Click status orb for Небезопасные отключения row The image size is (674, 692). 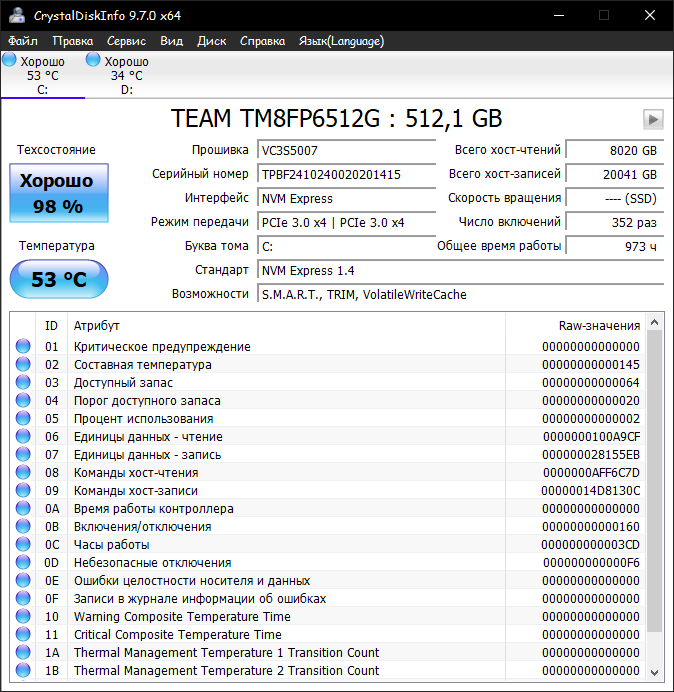pyautogui.click(x=23, y=562)
